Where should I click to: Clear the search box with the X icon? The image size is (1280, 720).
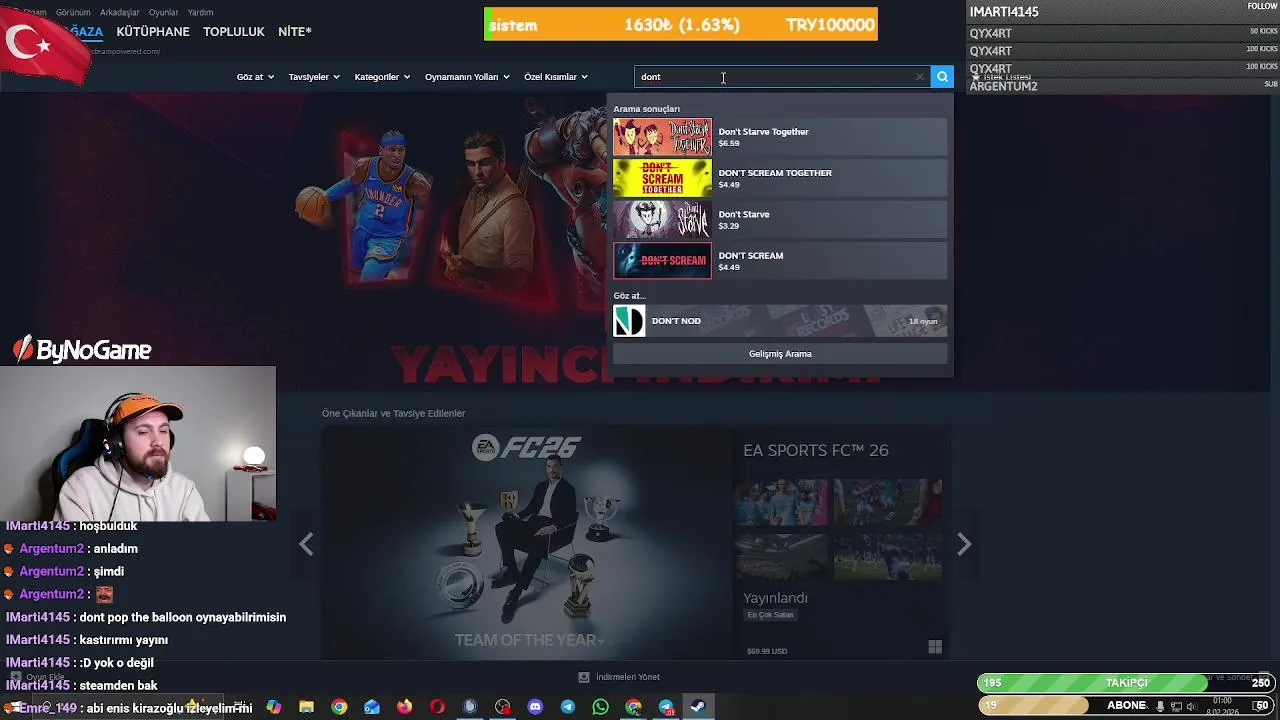(x=920, y=77)
